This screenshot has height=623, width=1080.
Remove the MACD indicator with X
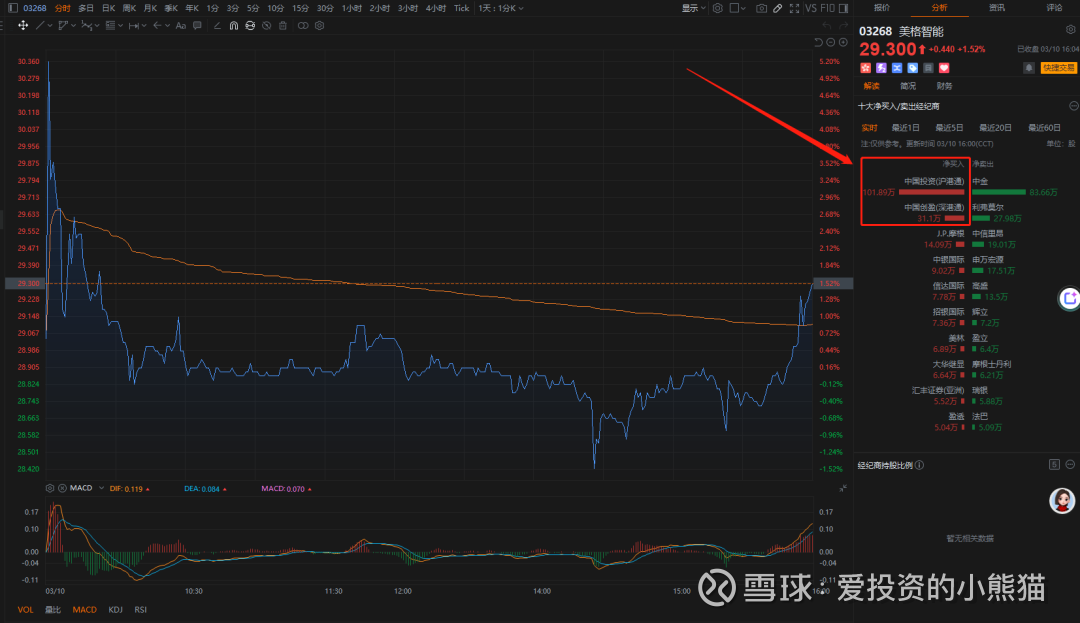62,488
